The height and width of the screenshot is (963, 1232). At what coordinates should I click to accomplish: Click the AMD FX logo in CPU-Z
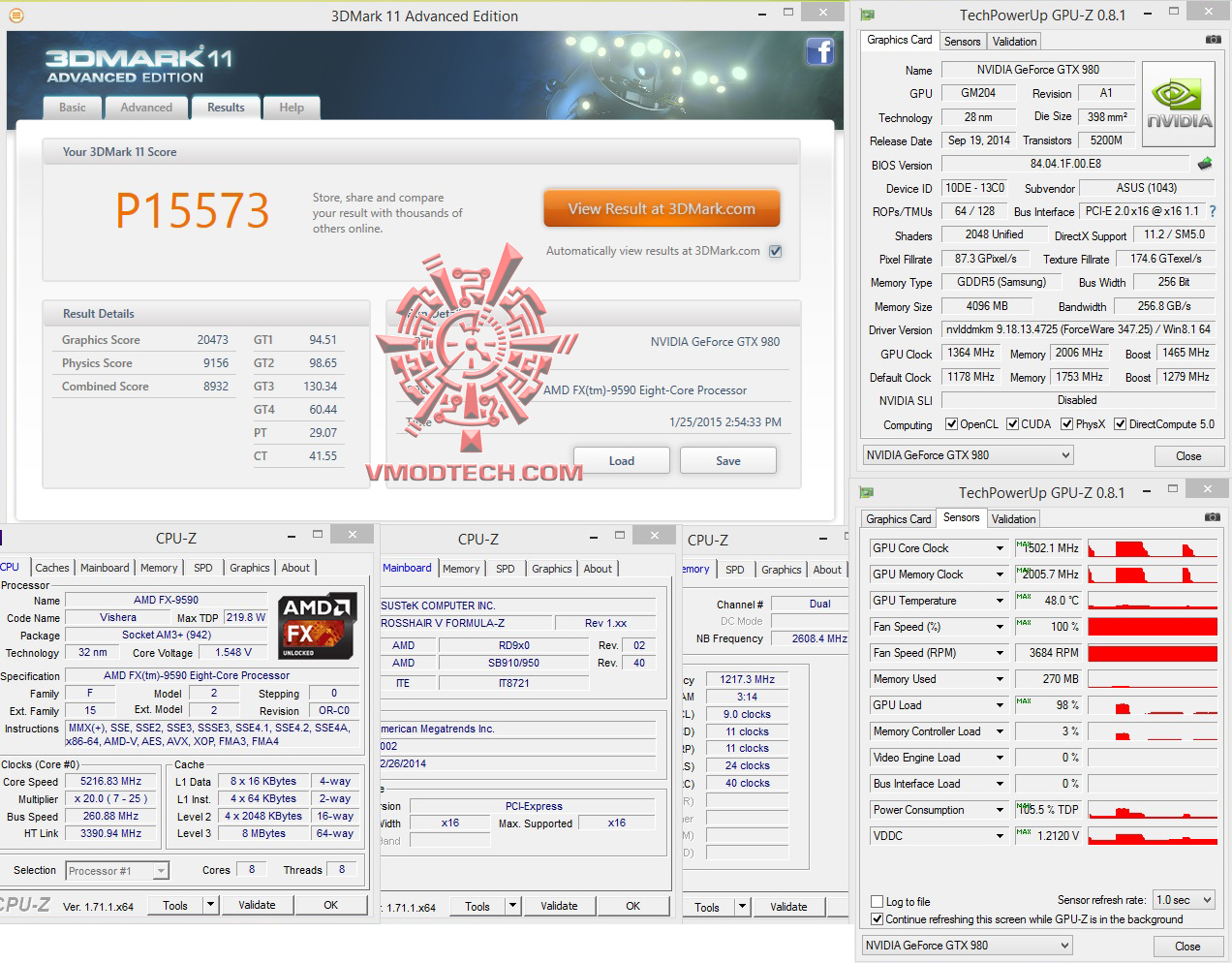click(x=317, y=627)
